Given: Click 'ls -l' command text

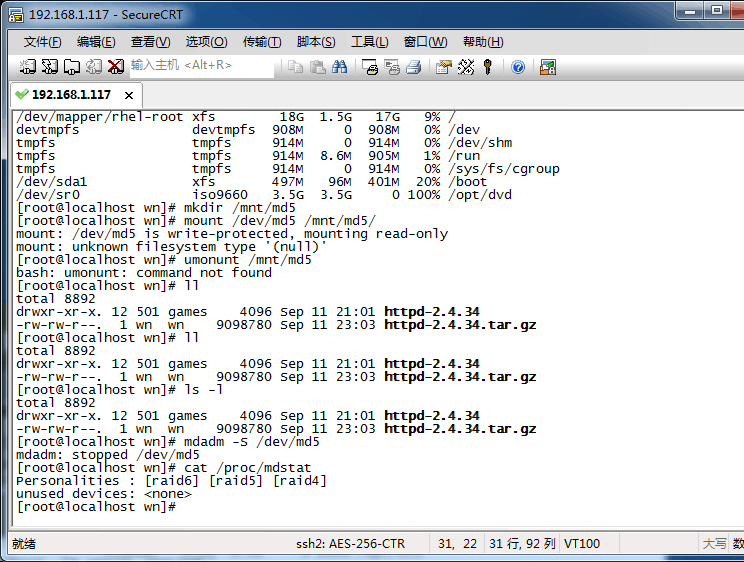Looking at the screenshot, I should pyautogui.click(x=204, y=390).
